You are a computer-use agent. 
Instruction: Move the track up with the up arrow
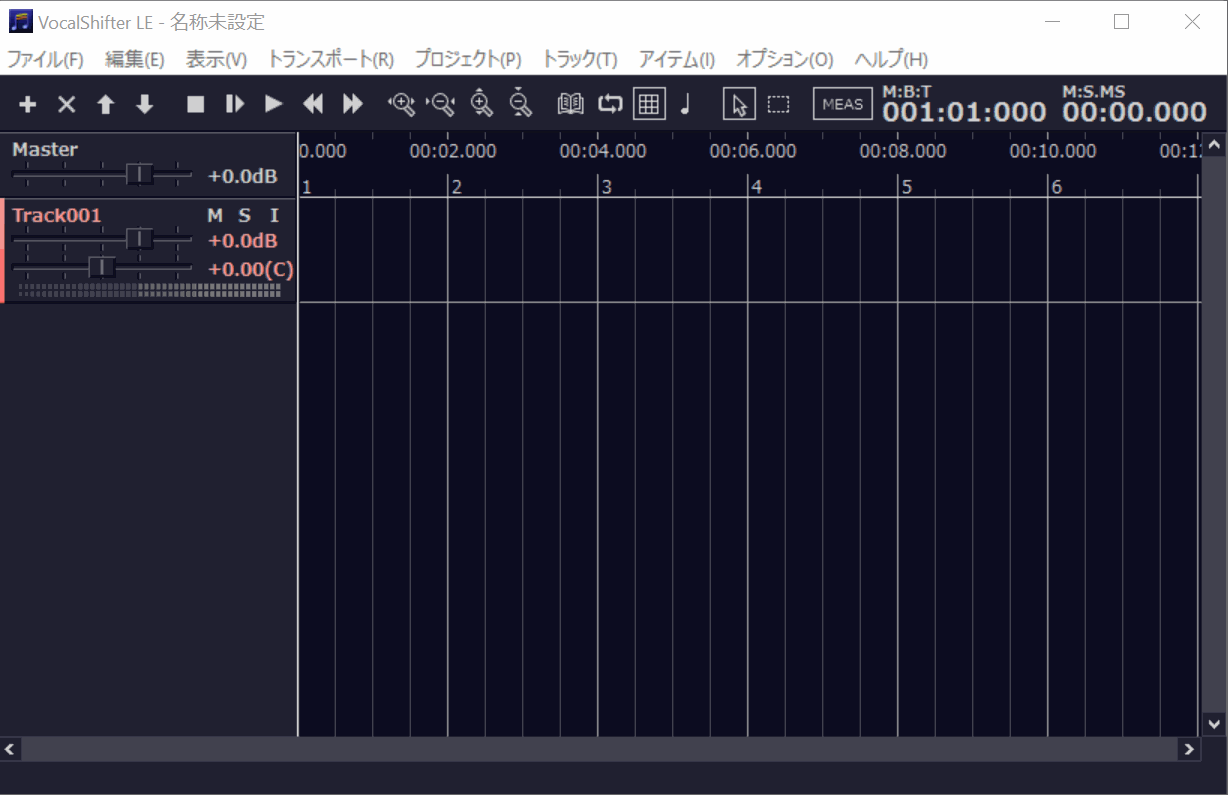[106, 104]
